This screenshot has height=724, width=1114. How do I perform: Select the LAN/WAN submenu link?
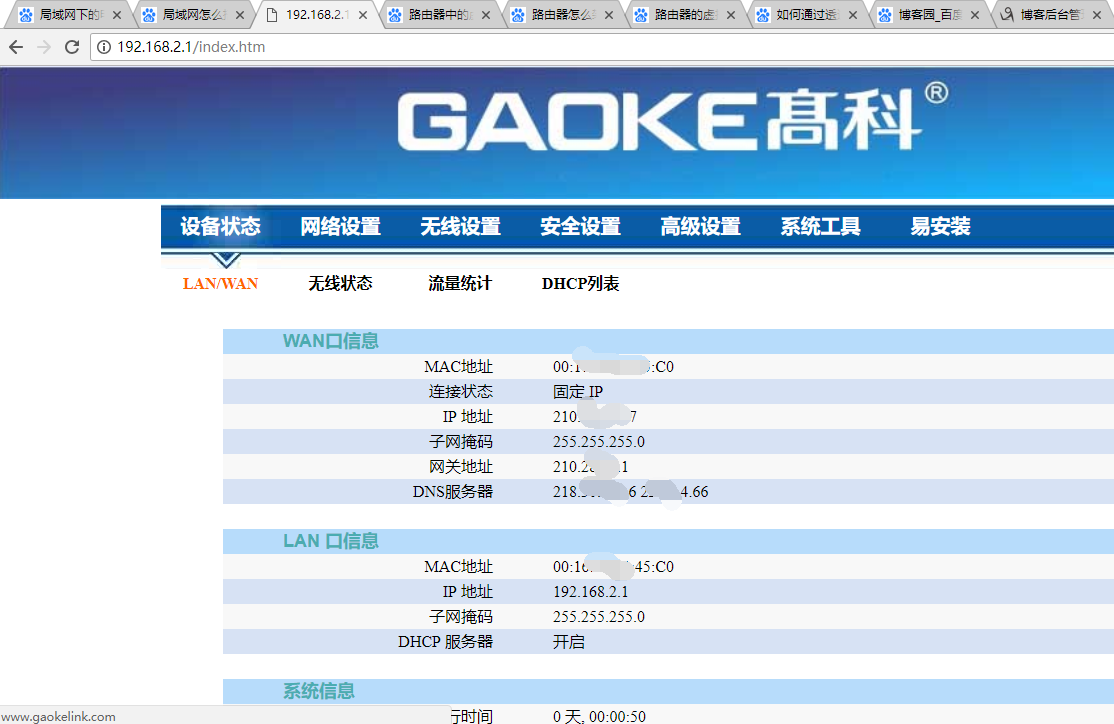point(220,283)
